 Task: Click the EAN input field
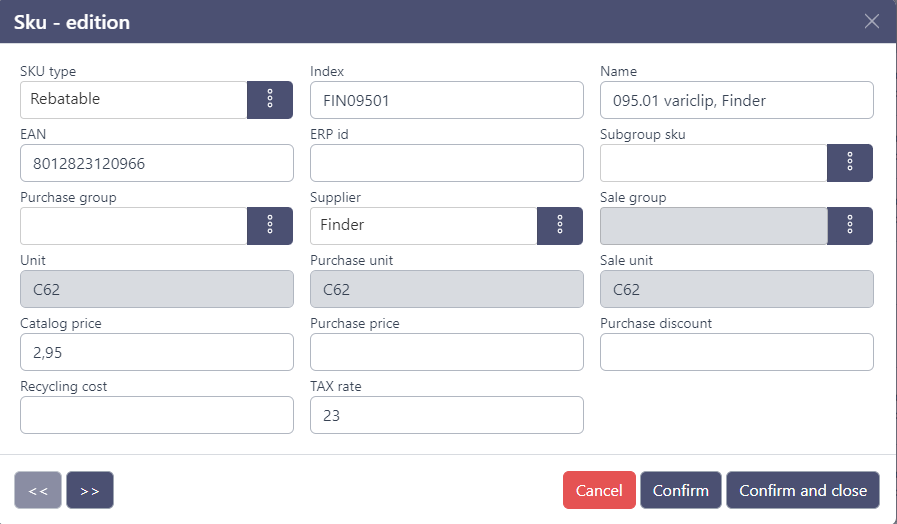156,163
